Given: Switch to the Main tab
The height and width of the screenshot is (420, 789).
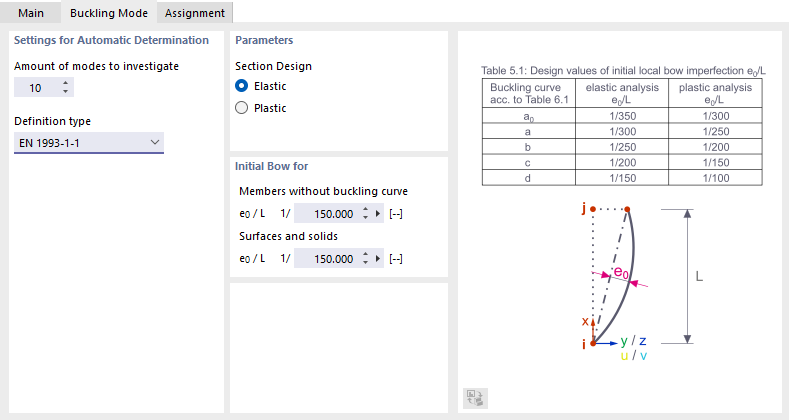Looking at the screenshot, I should click(x=31, y=13).
